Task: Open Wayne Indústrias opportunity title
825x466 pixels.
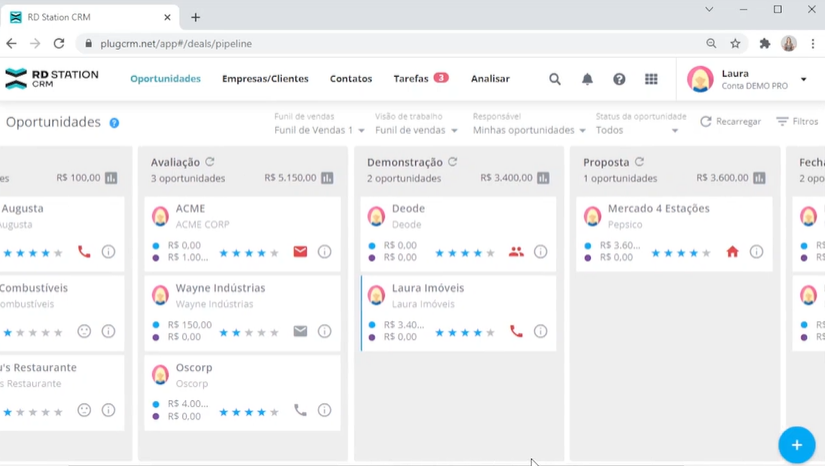Action: click(220, 288)
